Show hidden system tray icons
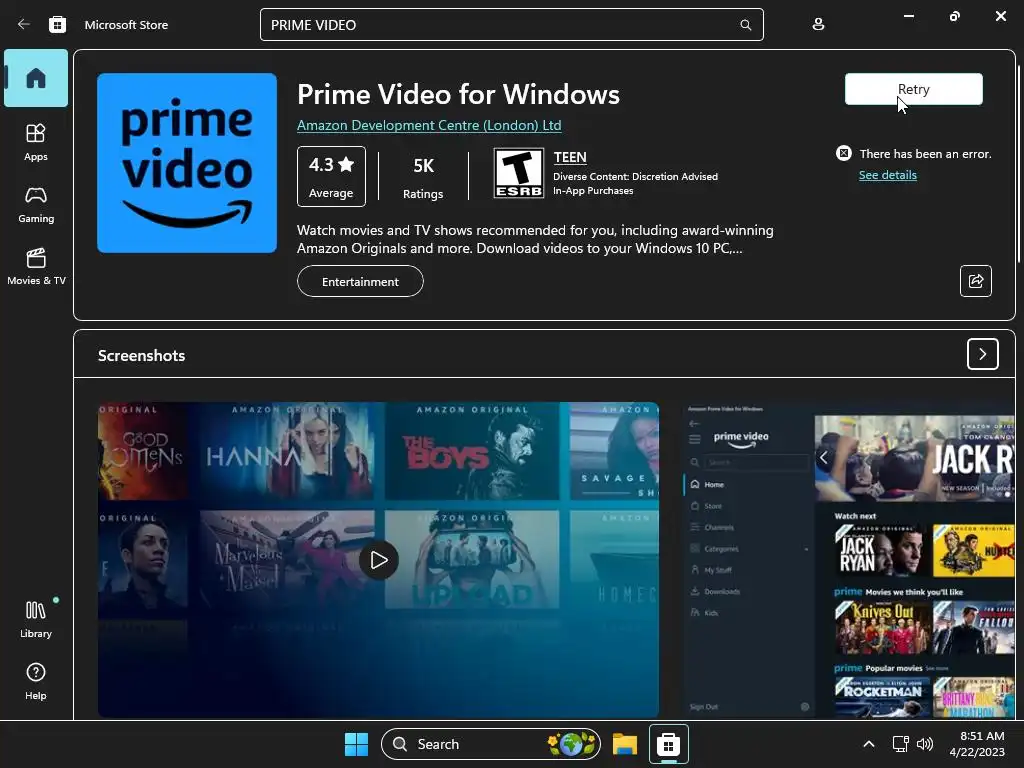1024x768 pixels. coord(869,744)
